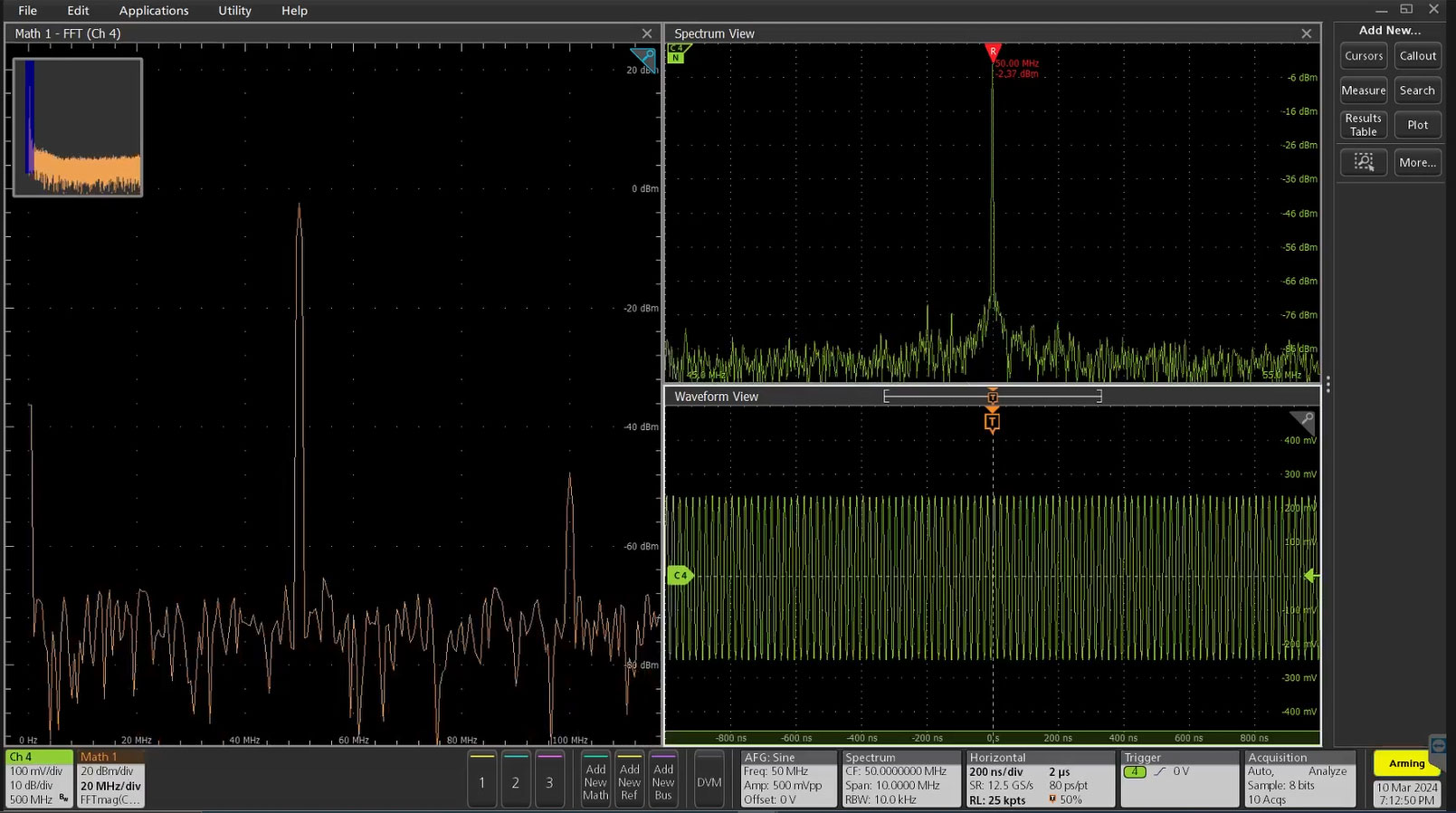The height and width of the screenshot is (813, 1456).
Task: Click the Measure button
Action: click(x=1363, y=91)
